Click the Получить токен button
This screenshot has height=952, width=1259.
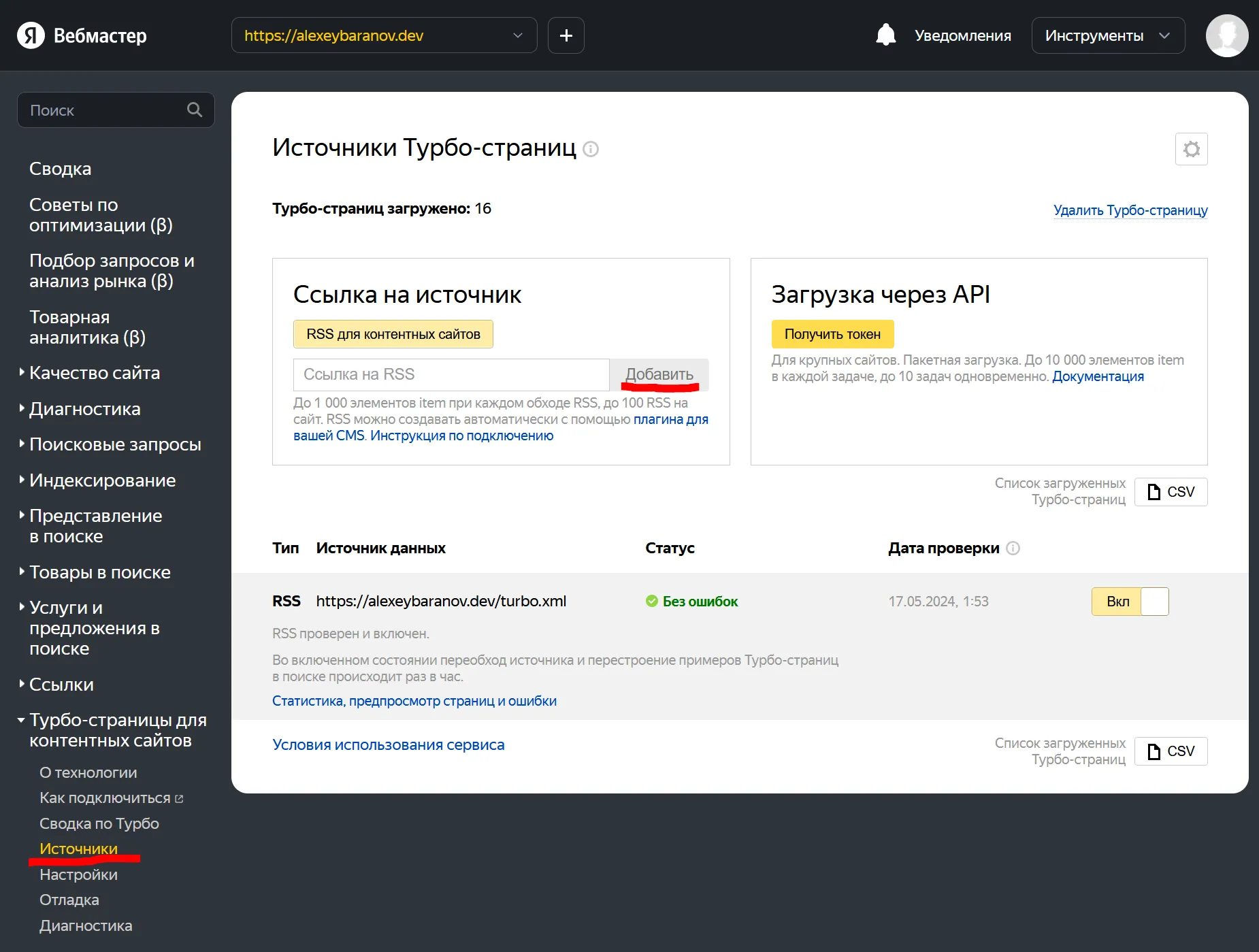[x=832, y=334]
